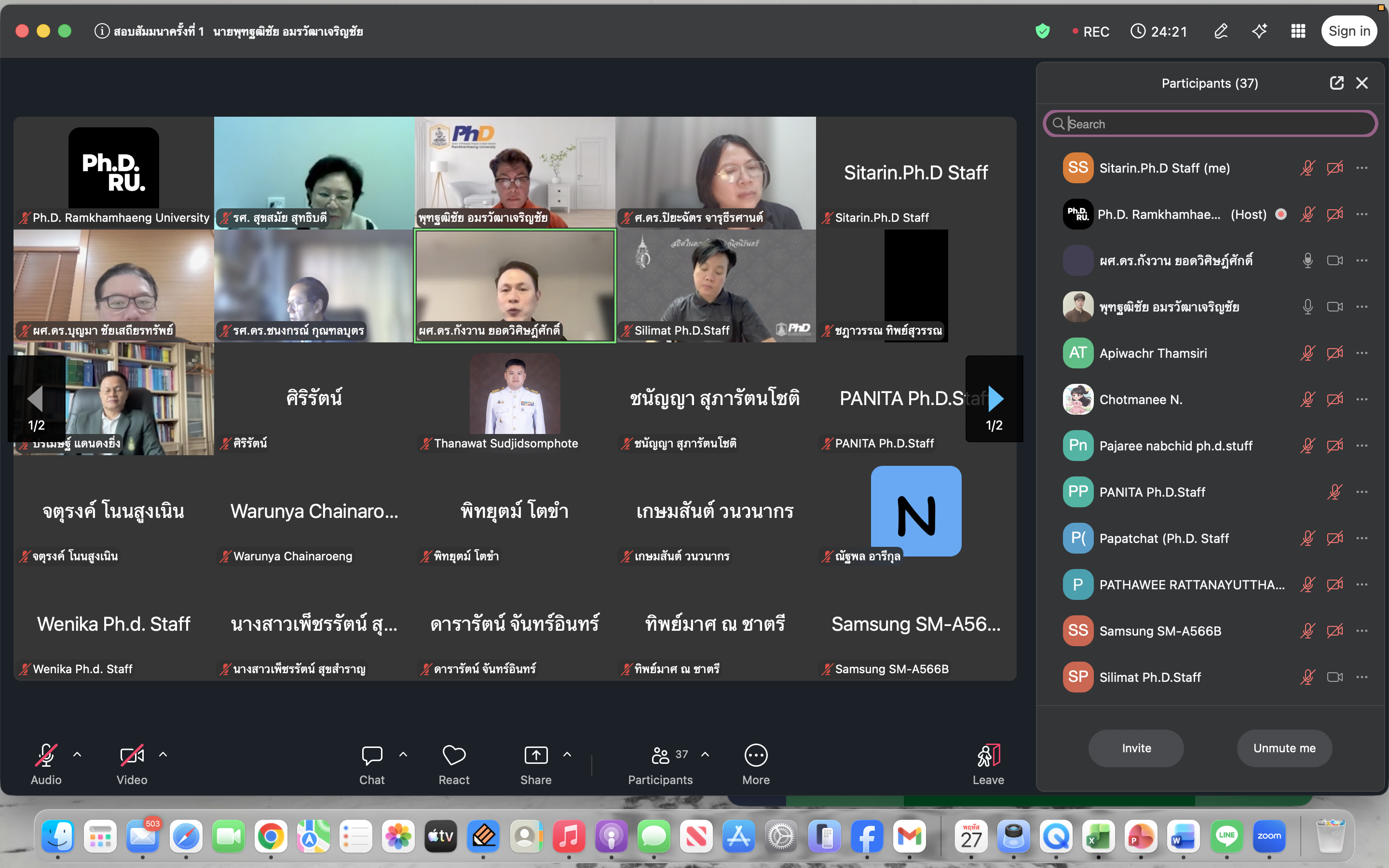
Task: Expand the Audio options arrow
Action: pyautogui.click(x=78, y=754)
